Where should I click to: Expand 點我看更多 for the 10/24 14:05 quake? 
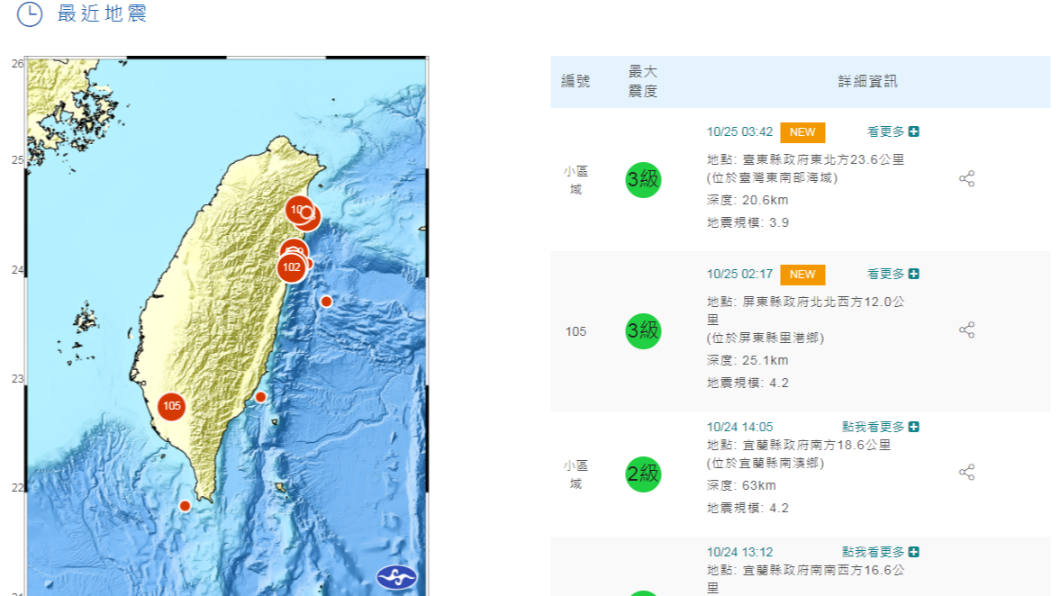coord(880,426)
